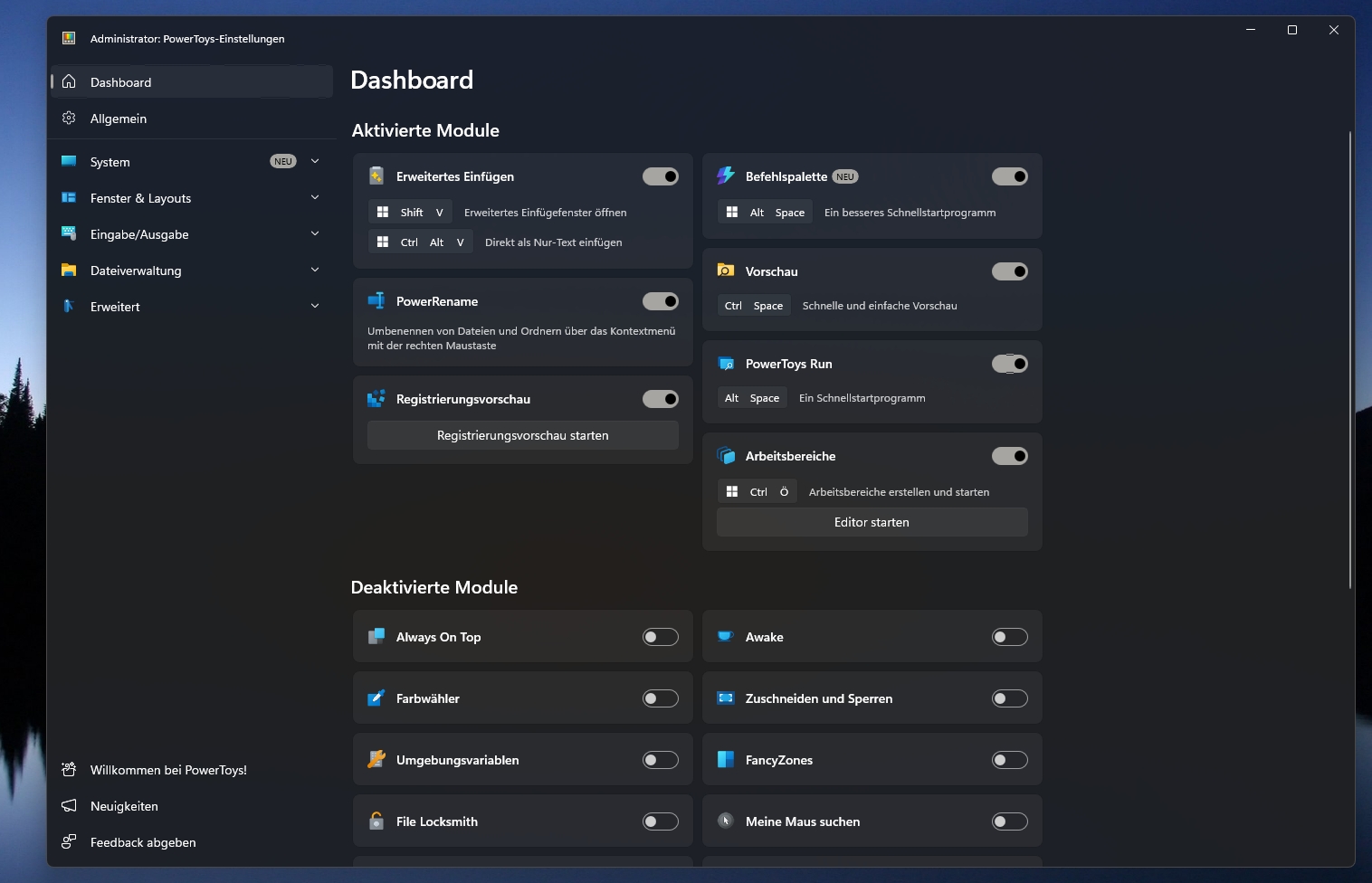Click the File Locksmith padlock icon
This screenshot has height=883, width=1372.
(x=376, y=821)
